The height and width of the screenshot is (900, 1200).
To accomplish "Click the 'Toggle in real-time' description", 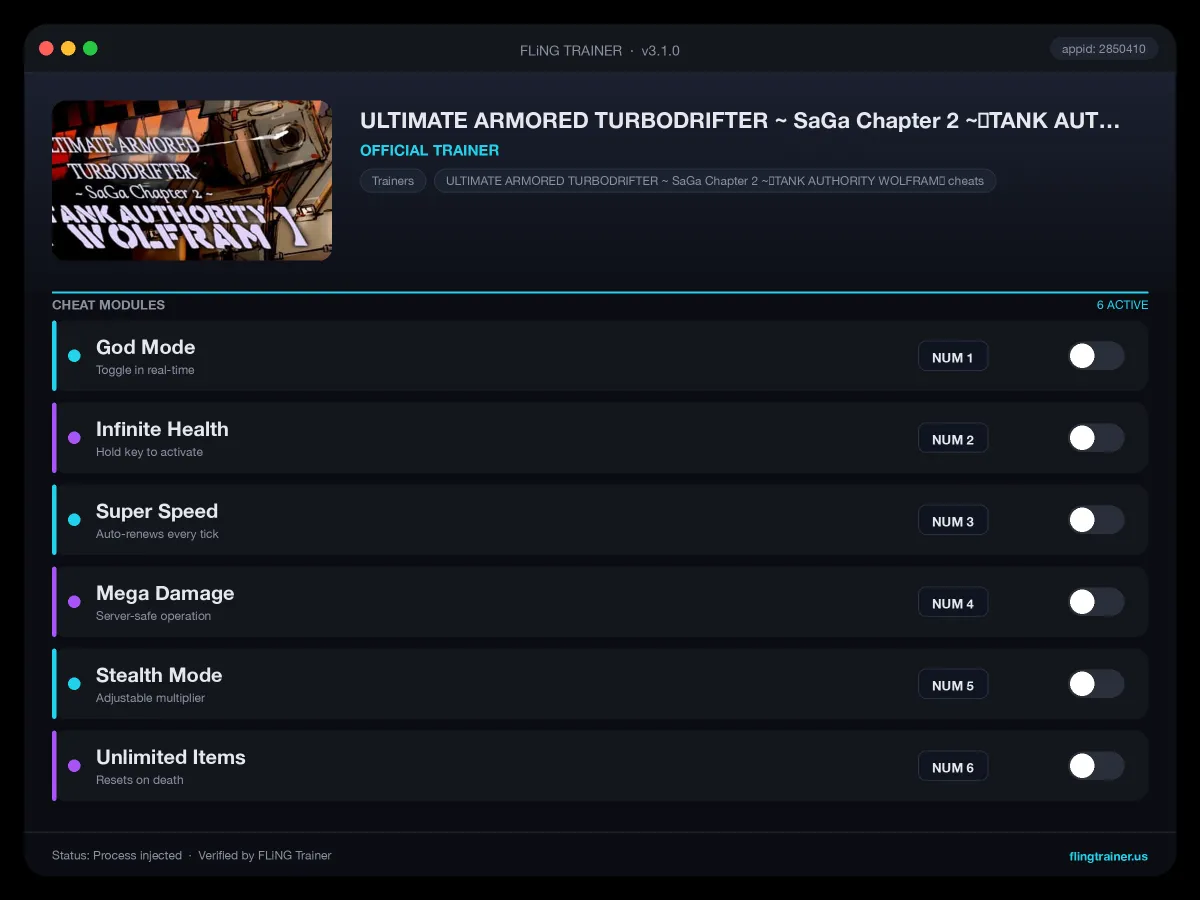I will point(145,370).
